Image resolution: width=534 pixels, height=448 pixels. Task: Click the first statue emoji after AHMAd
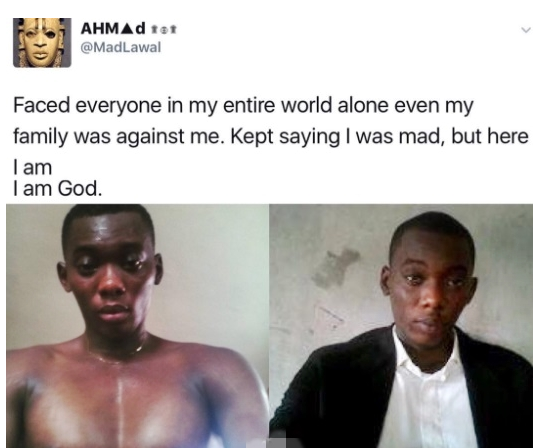click(x=154, y=30)
